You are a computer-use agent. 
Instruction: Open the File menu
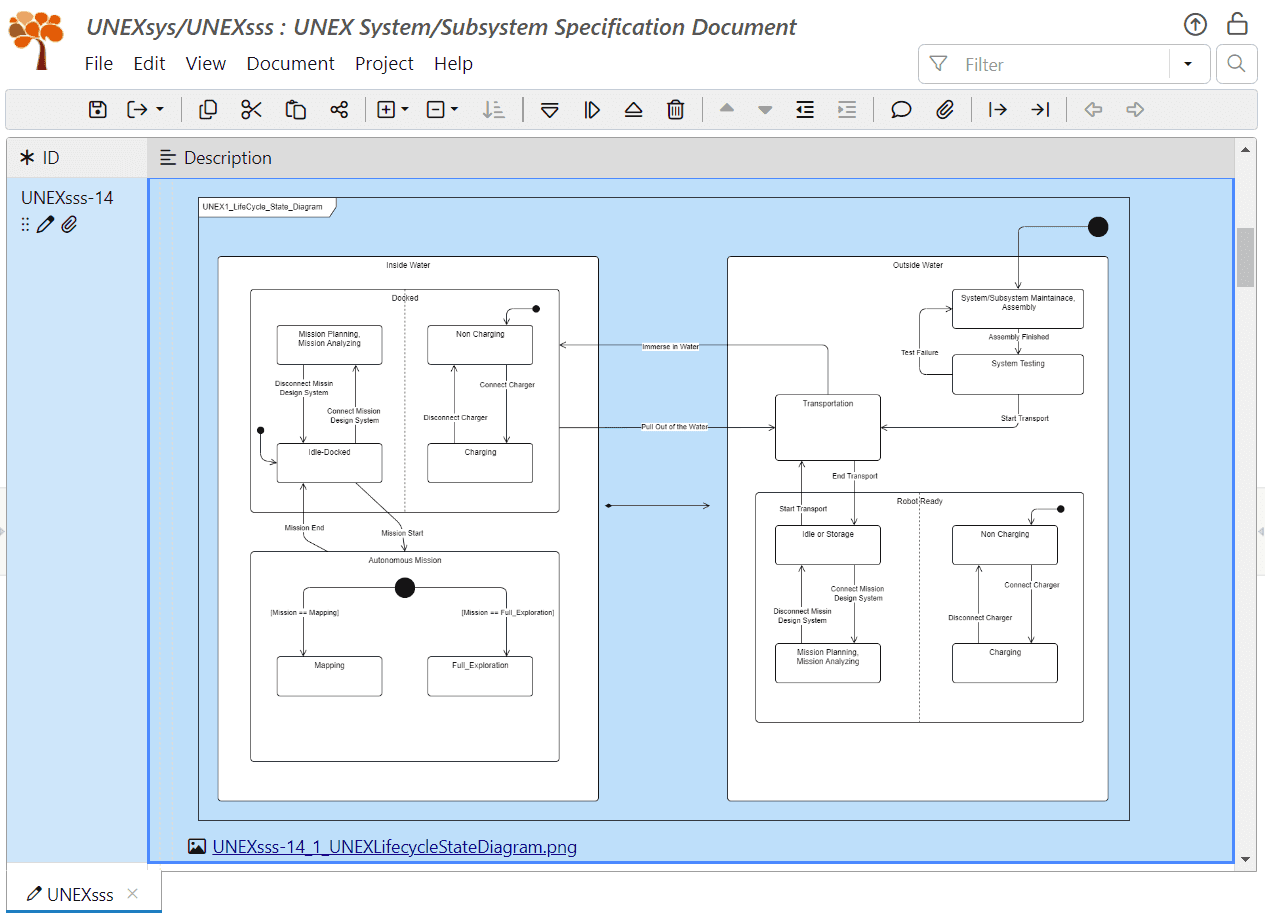99,63
